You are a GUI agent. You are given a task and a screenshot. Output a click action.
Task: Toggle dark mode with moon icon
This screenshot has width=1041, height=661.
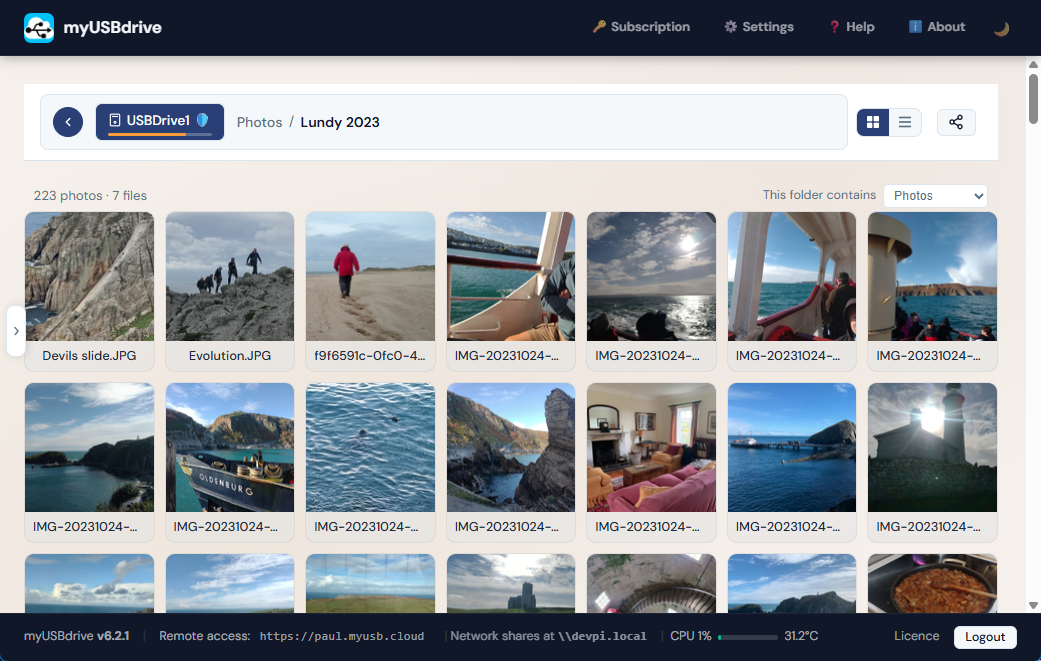[x=1001, y=29]
